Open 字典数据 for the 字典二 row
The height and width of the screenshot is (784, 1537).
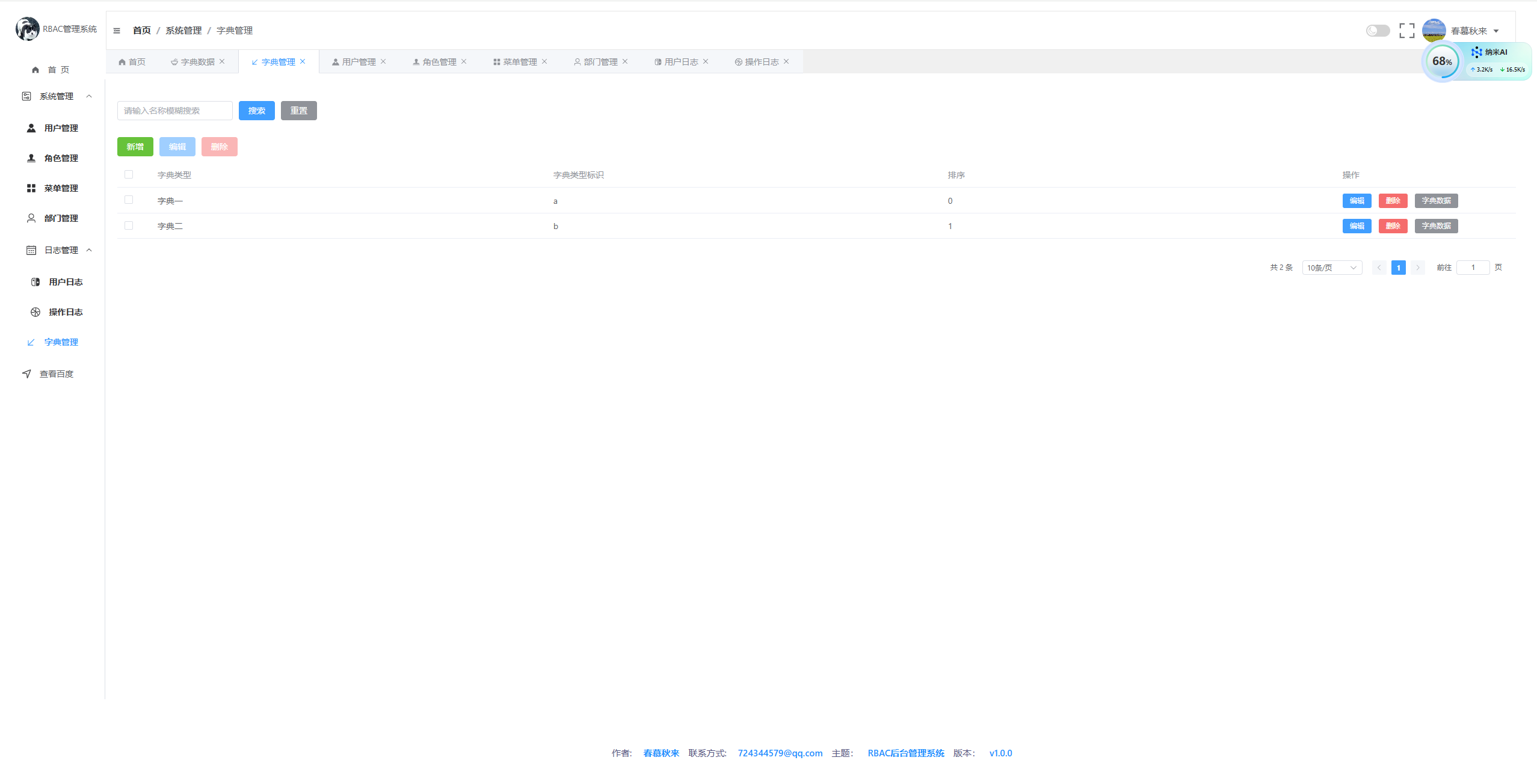pyautogui.click(x=1435, y=226)
